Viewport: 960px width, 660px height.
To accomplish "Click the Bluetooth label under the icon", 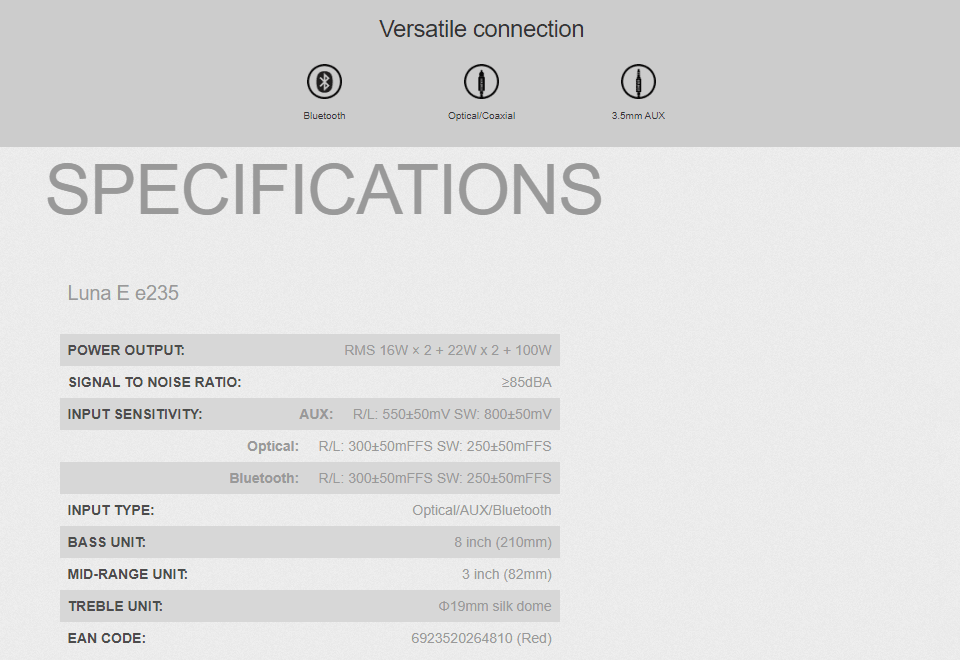I will pos(324,116).
